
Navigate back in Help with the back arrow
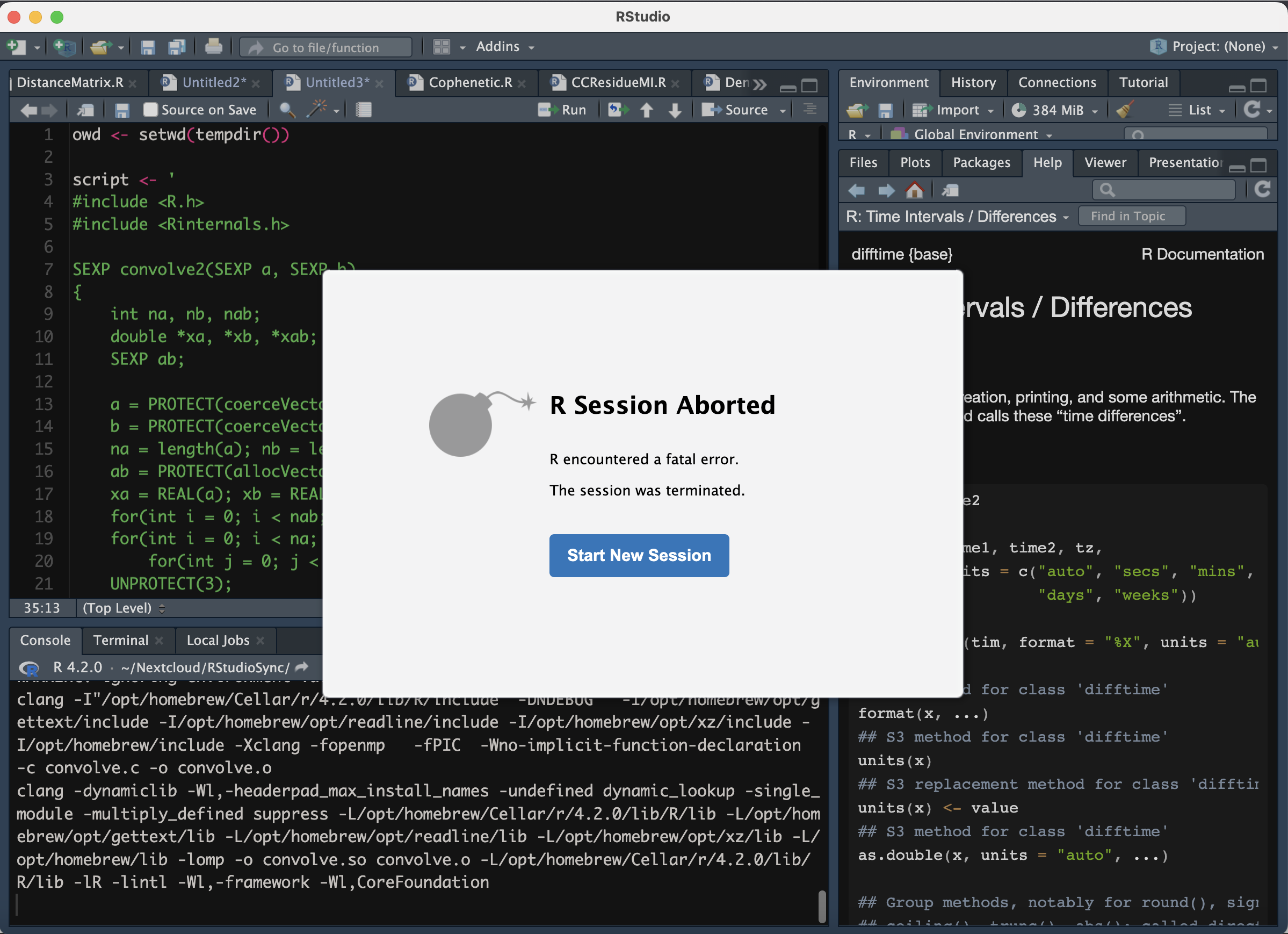point(857,190)
